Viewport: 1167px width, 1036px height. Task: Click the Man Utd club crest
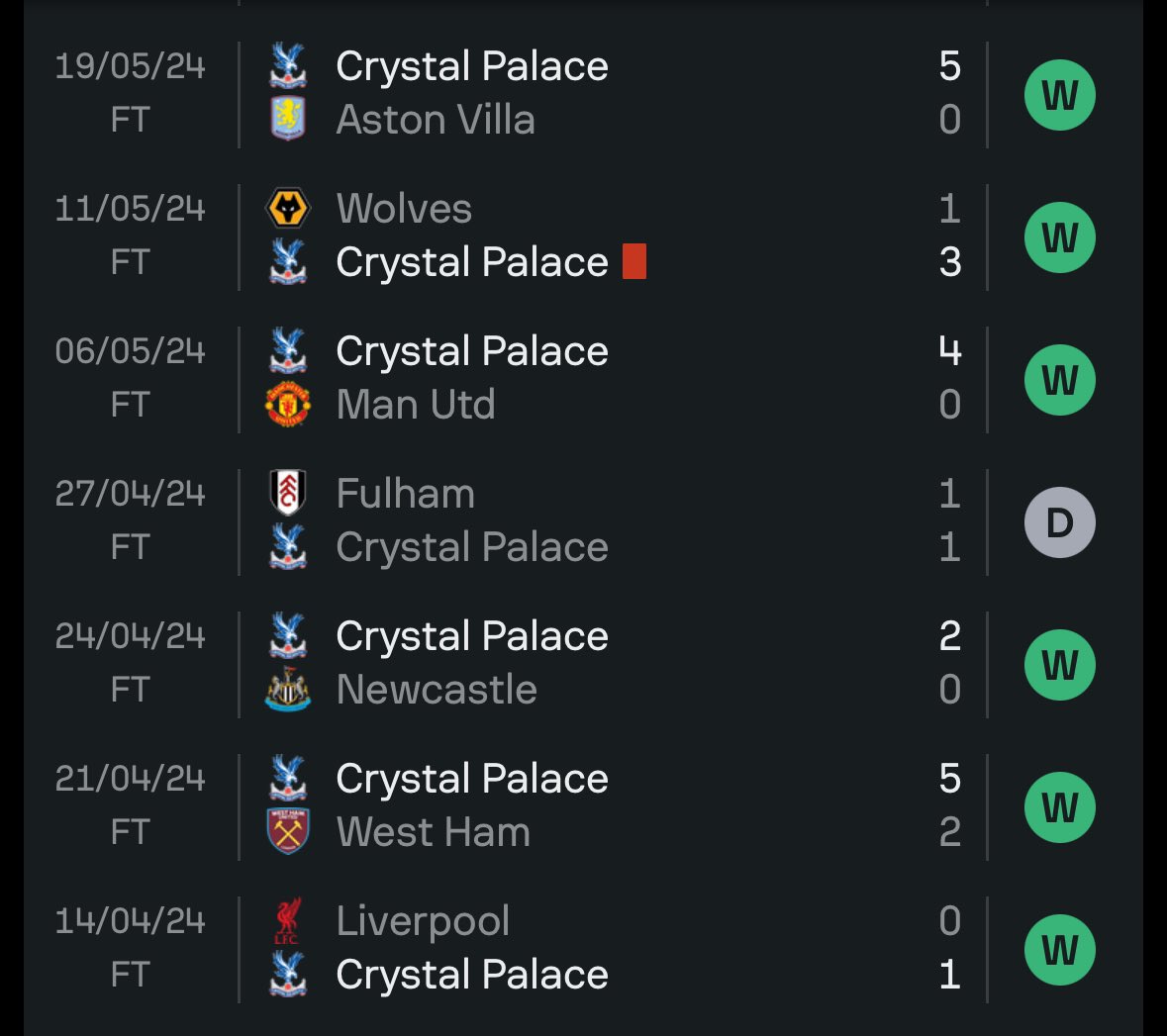click(x=288, y=404)
